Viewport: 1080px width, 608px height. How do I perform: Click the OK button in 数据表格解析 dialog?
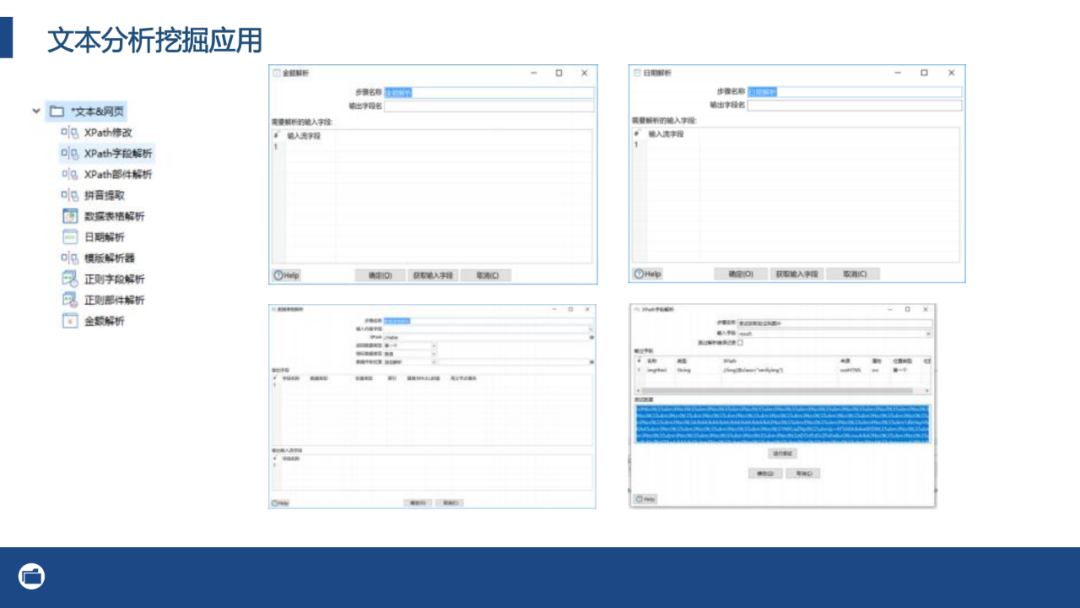point(417,503)
